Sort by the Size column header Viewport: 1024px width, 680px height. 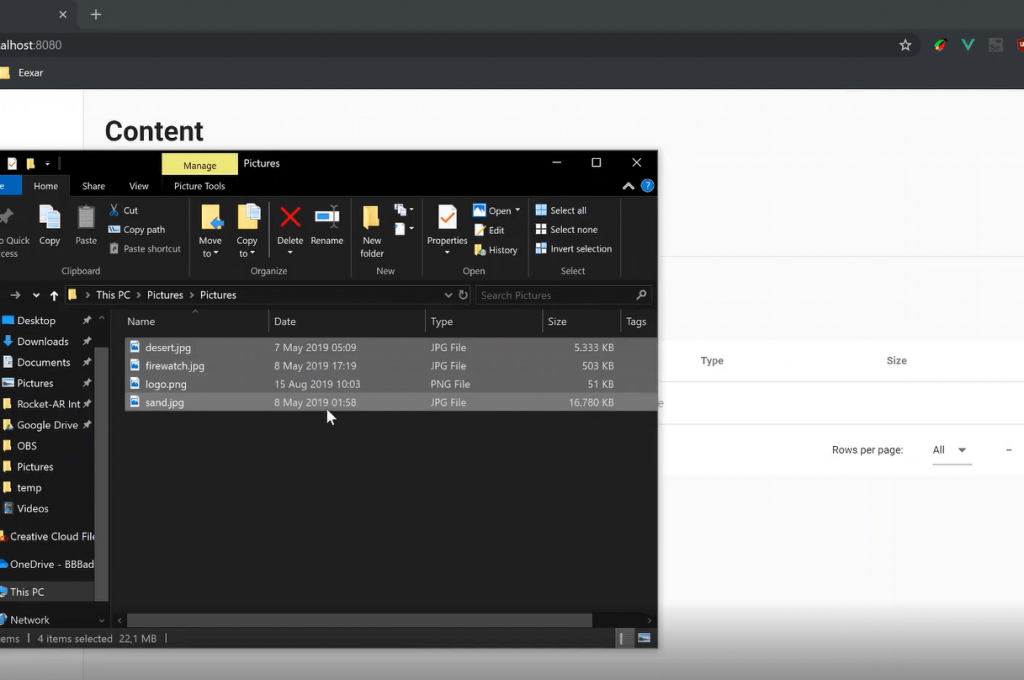pyautogui.click(x=581, y=321)
